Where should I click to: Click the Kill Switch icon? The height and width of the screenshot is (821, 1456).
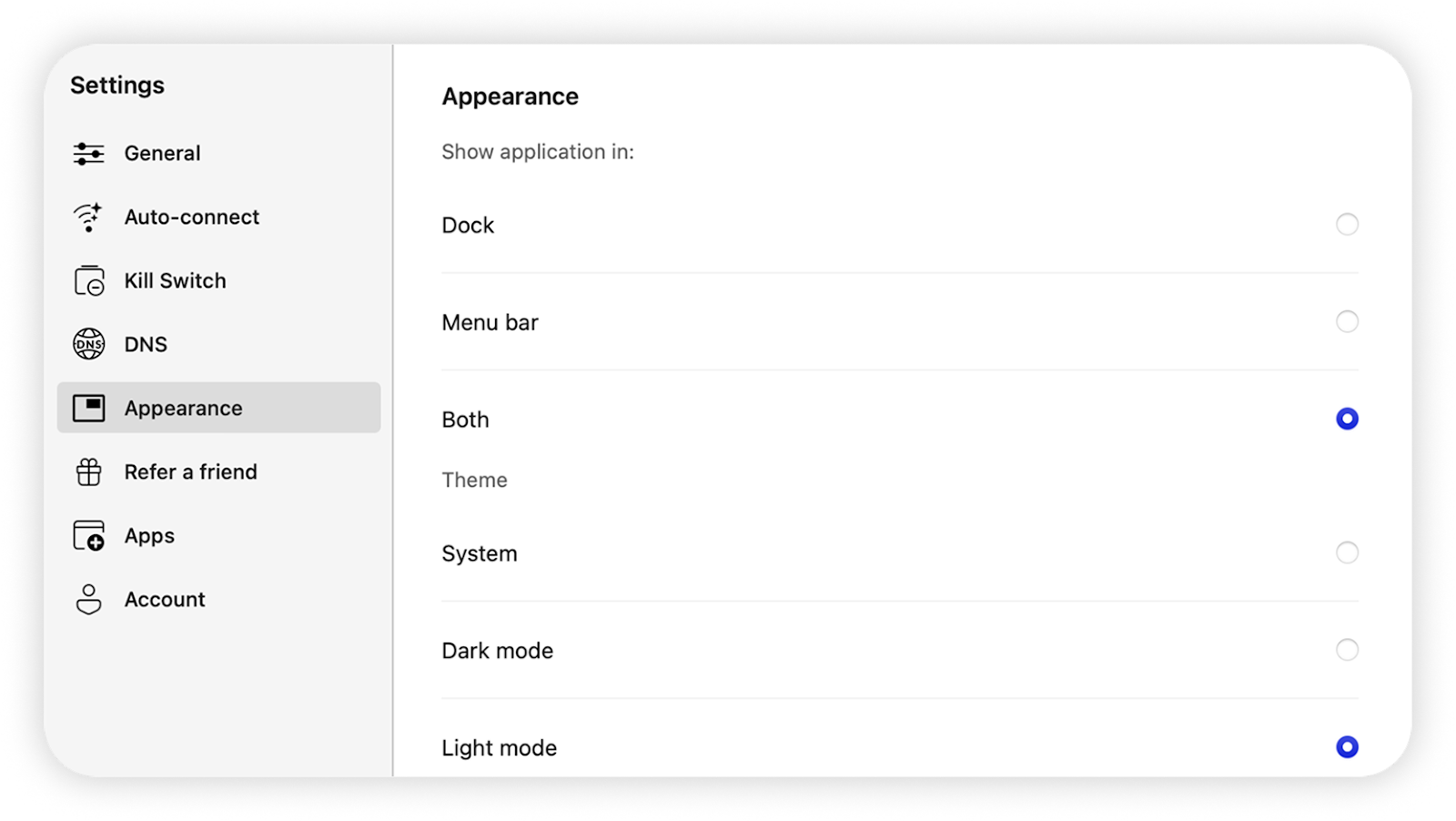[x=89, y=281]
